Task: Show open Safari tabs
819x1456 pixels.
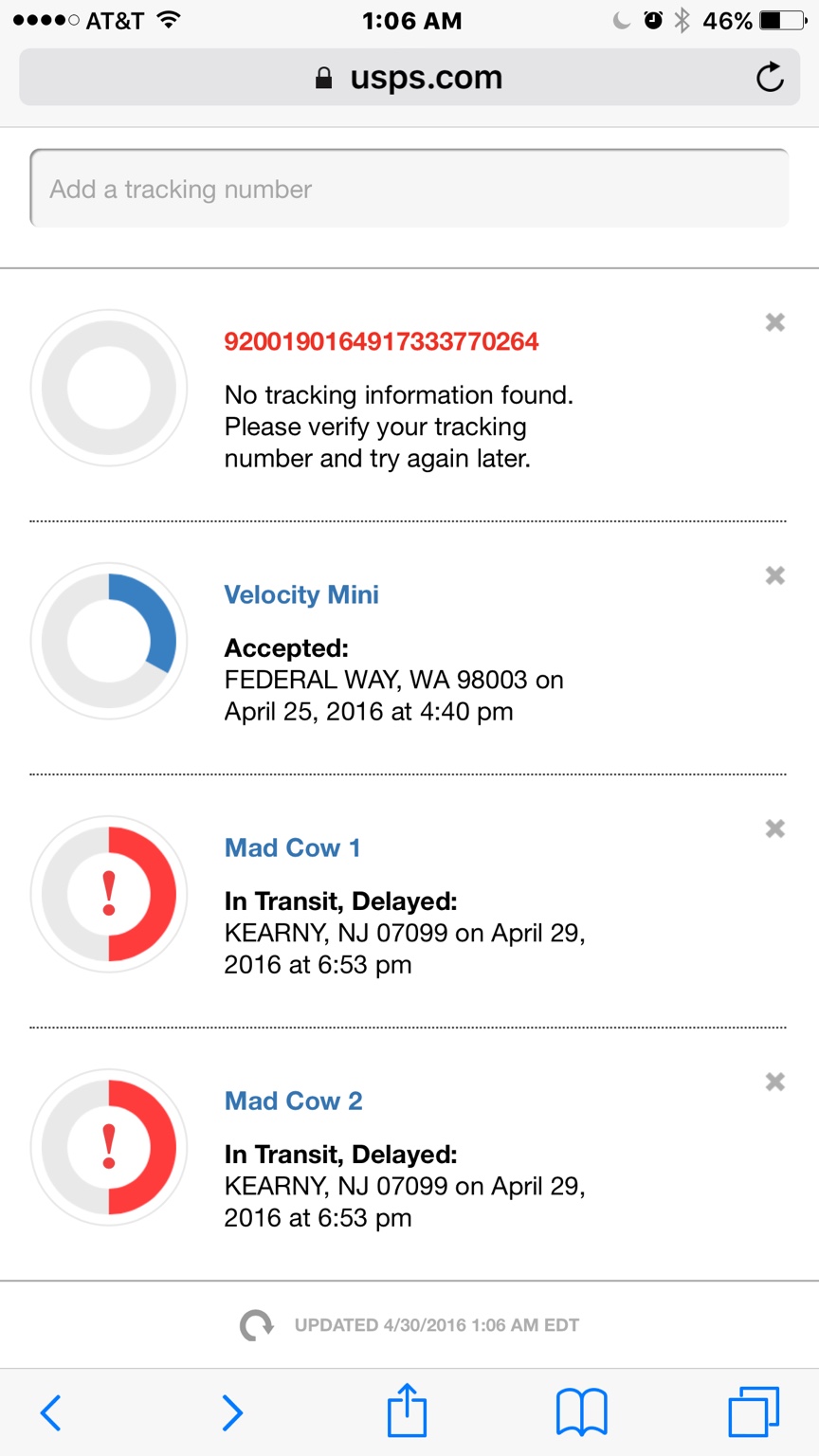Action: click(754, 1412)
